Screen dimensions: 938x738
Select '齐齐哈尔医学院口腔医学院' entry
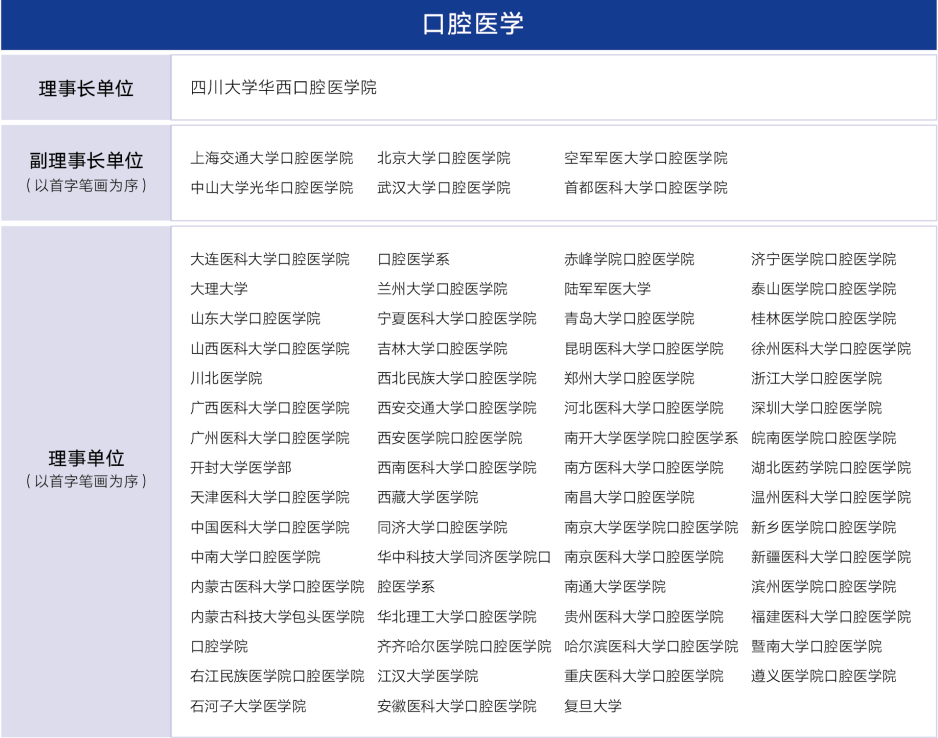pyautogui.click(x=464, y=646)
